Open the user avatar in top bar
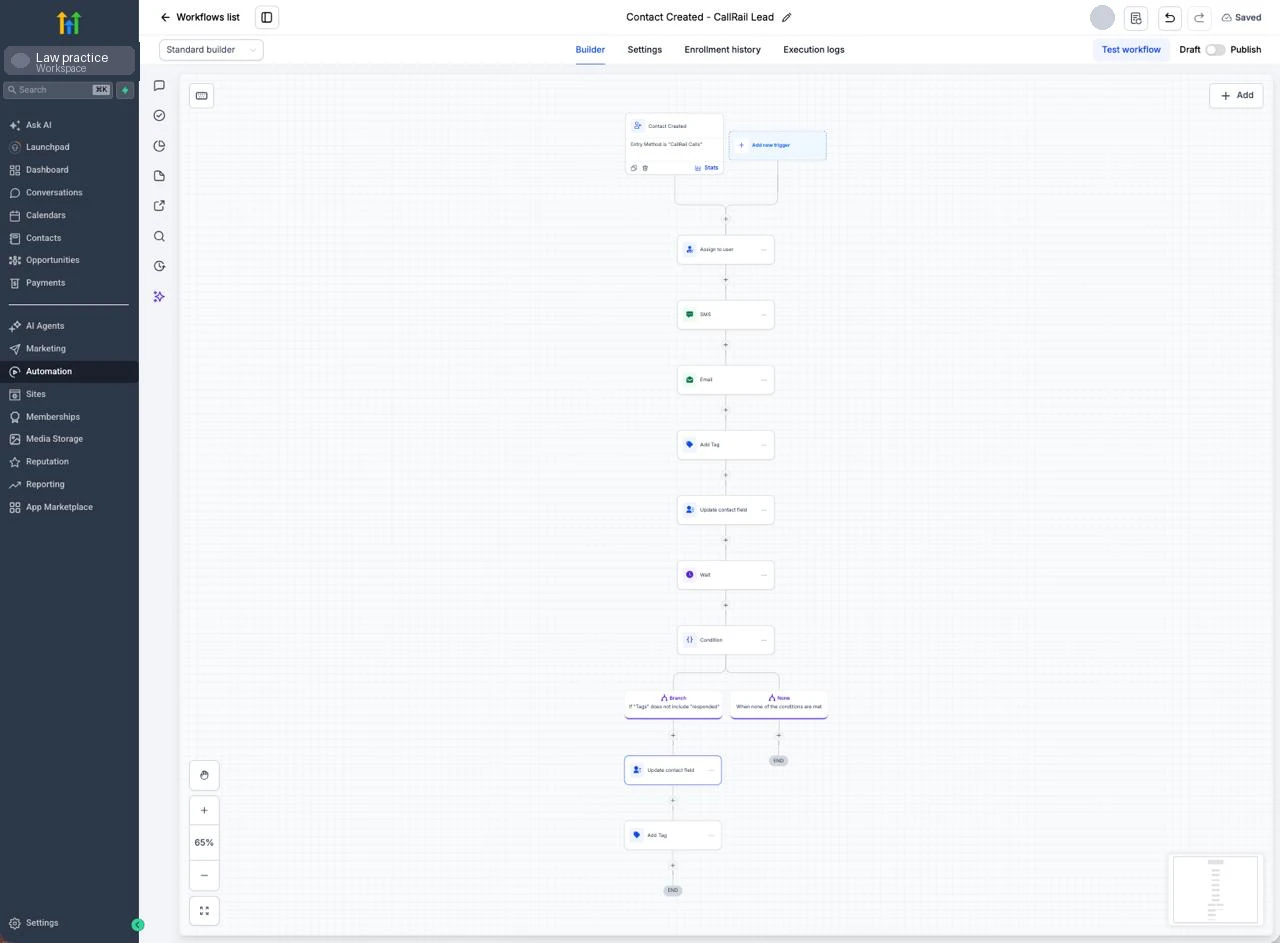This screenshot has height=943, width=1280. 1102,17
